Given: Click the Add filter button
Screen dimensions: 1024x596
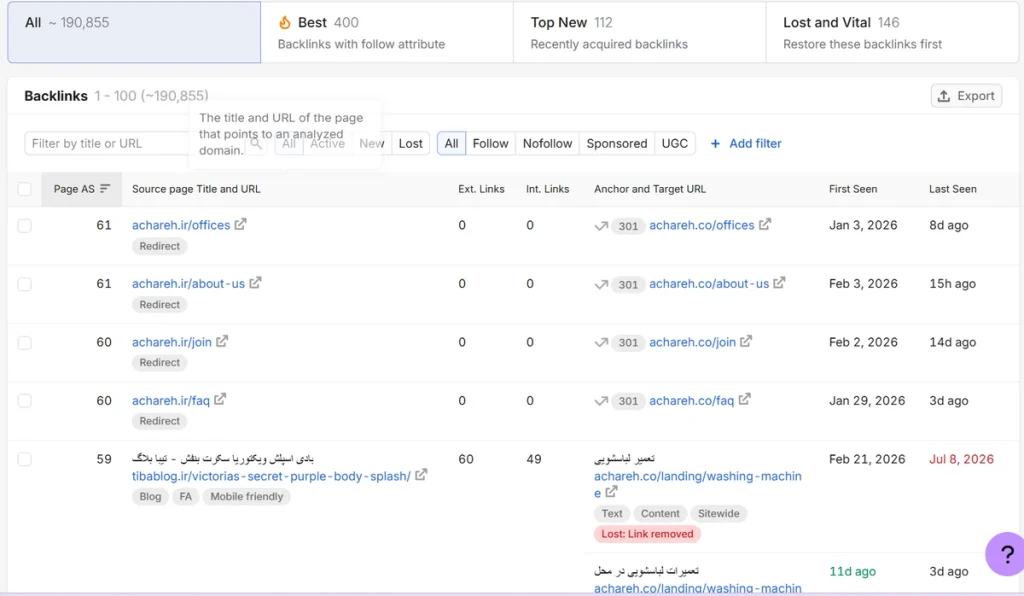Looking at the screenshot, I should click(746, 143).
